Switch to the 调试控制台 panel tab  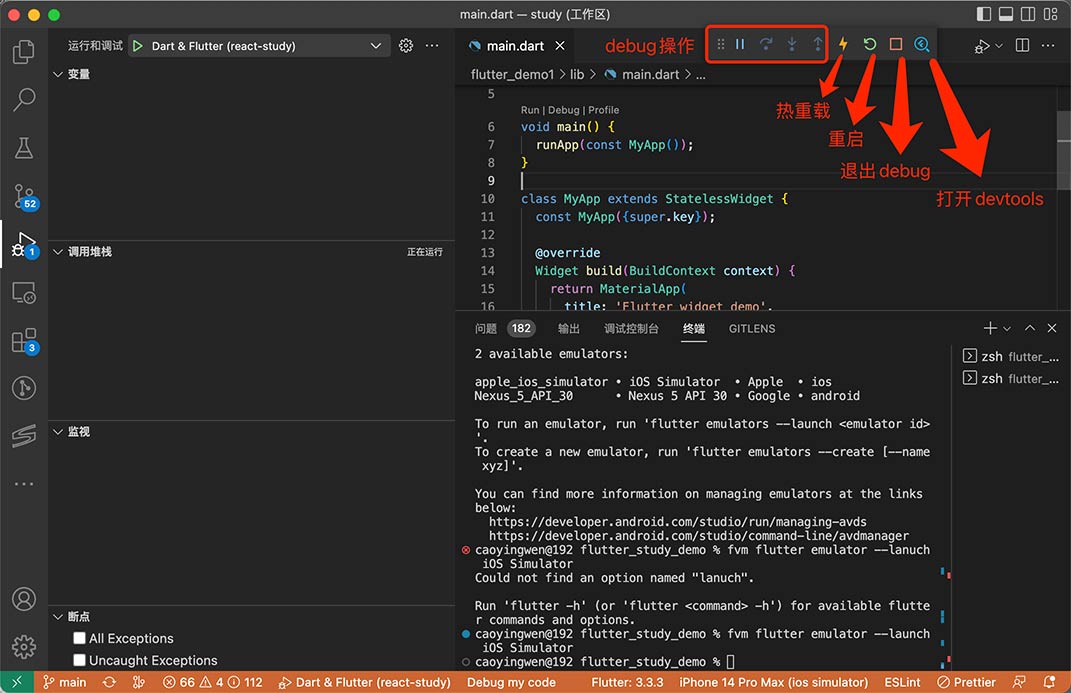[x=631, y=328]
